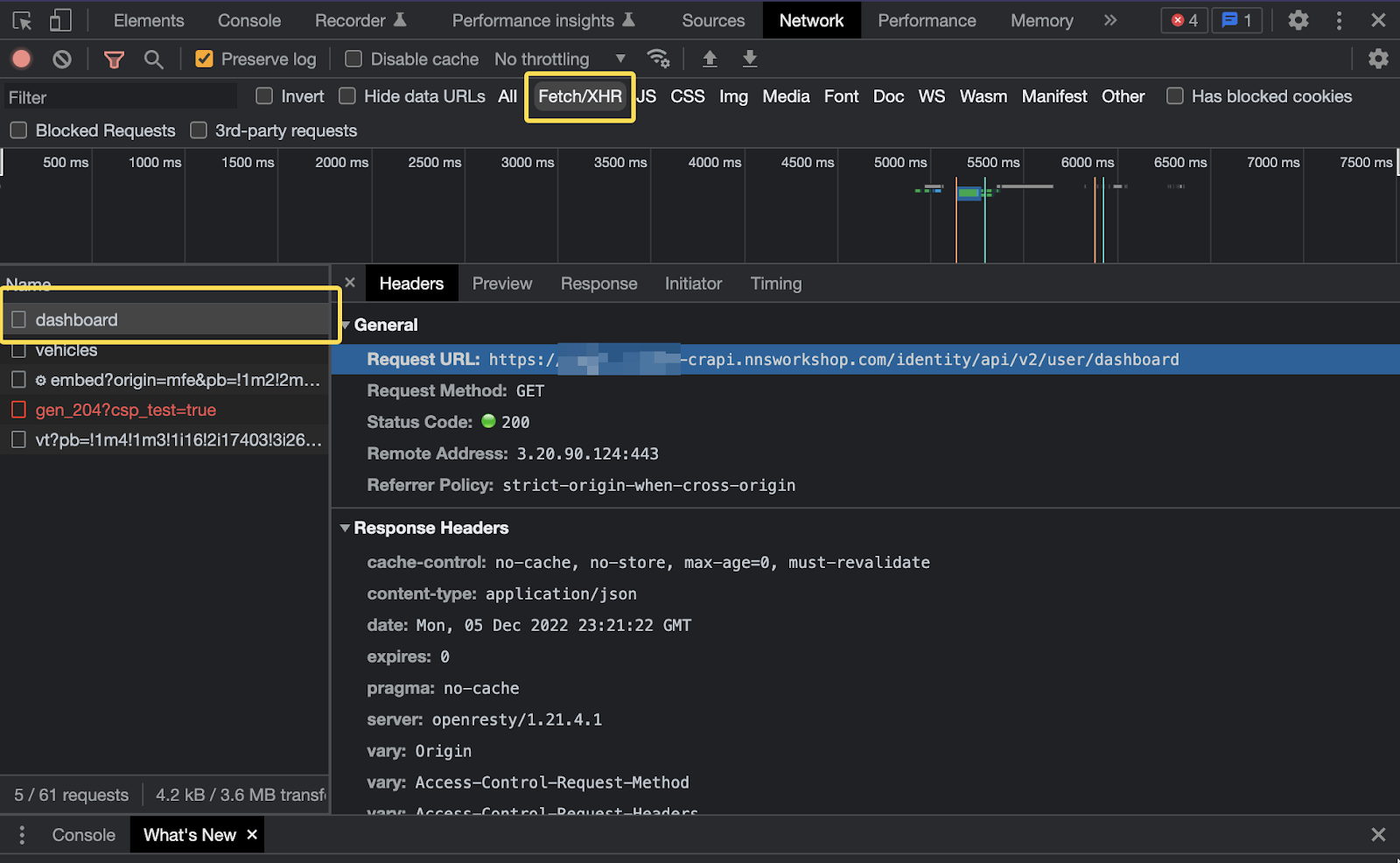
Task: Switch to the Performance tab
Action: 927,20
